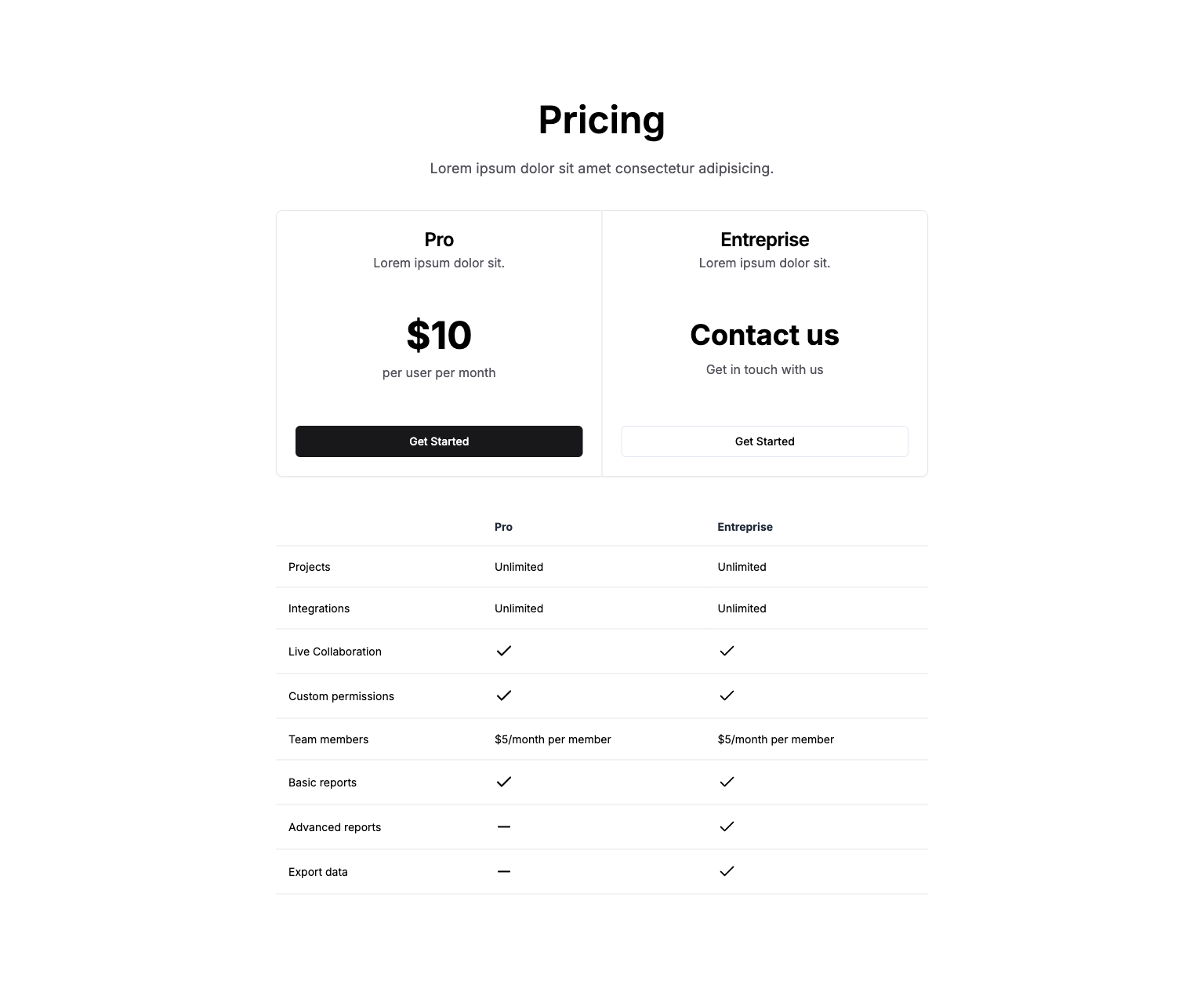Click Pro dash icon for Export data
Screen dimensions: 1204x995
click(x=504, y=871)
